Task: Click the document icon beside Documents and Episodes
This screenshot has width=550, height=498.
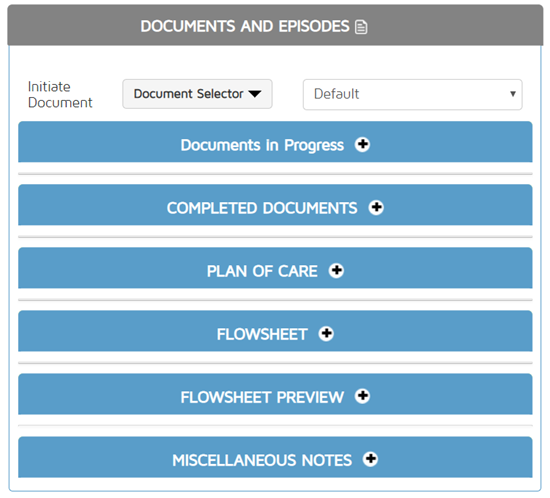Action: click(x=361, y=27)
